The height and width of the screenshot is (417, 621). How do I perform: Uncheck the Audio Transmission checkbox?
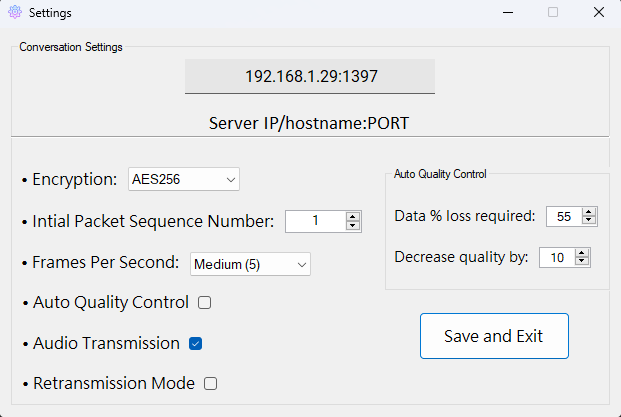(x=196, y=343)
